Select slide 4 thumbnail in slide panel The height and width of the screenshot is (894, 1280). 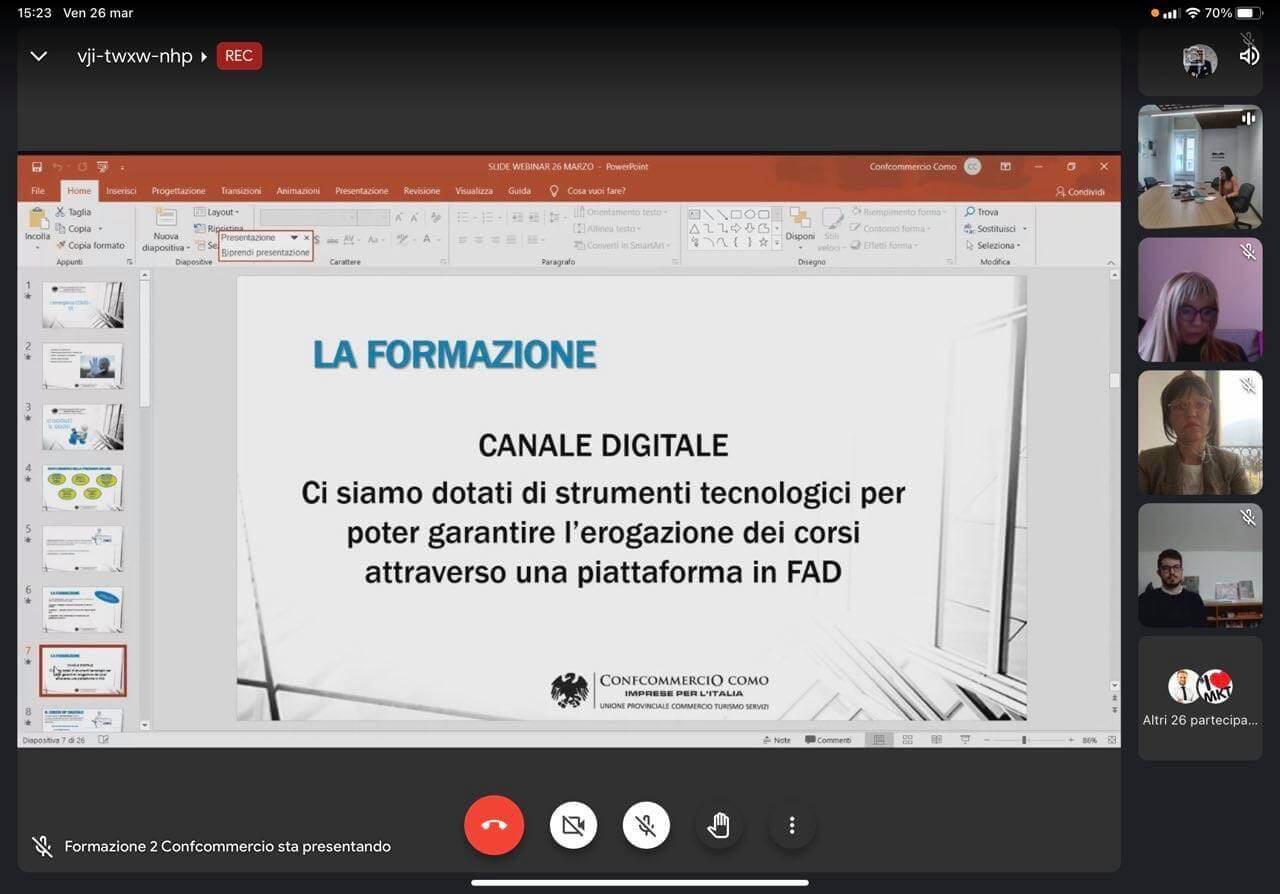click(x=83, y=488)
